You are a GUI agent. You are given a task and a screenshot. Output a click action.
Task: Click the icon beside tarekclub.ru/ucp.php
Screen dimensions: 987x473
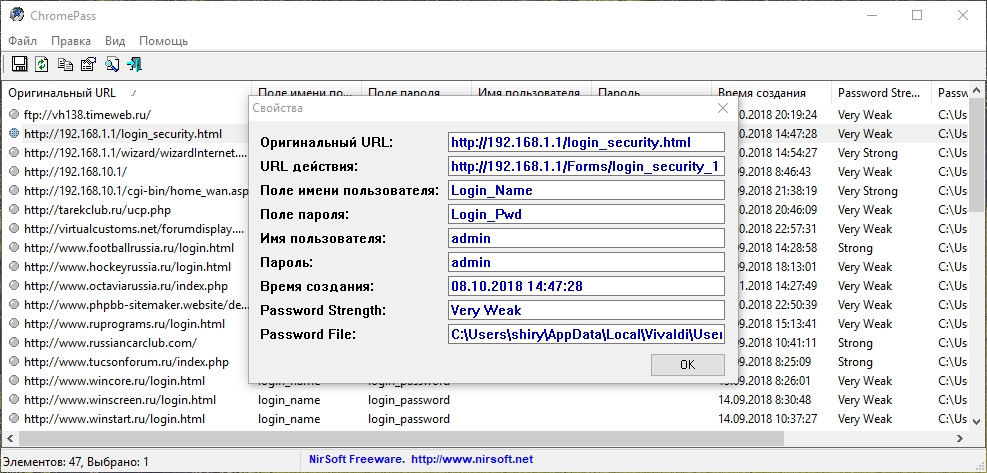coord(15,210)
